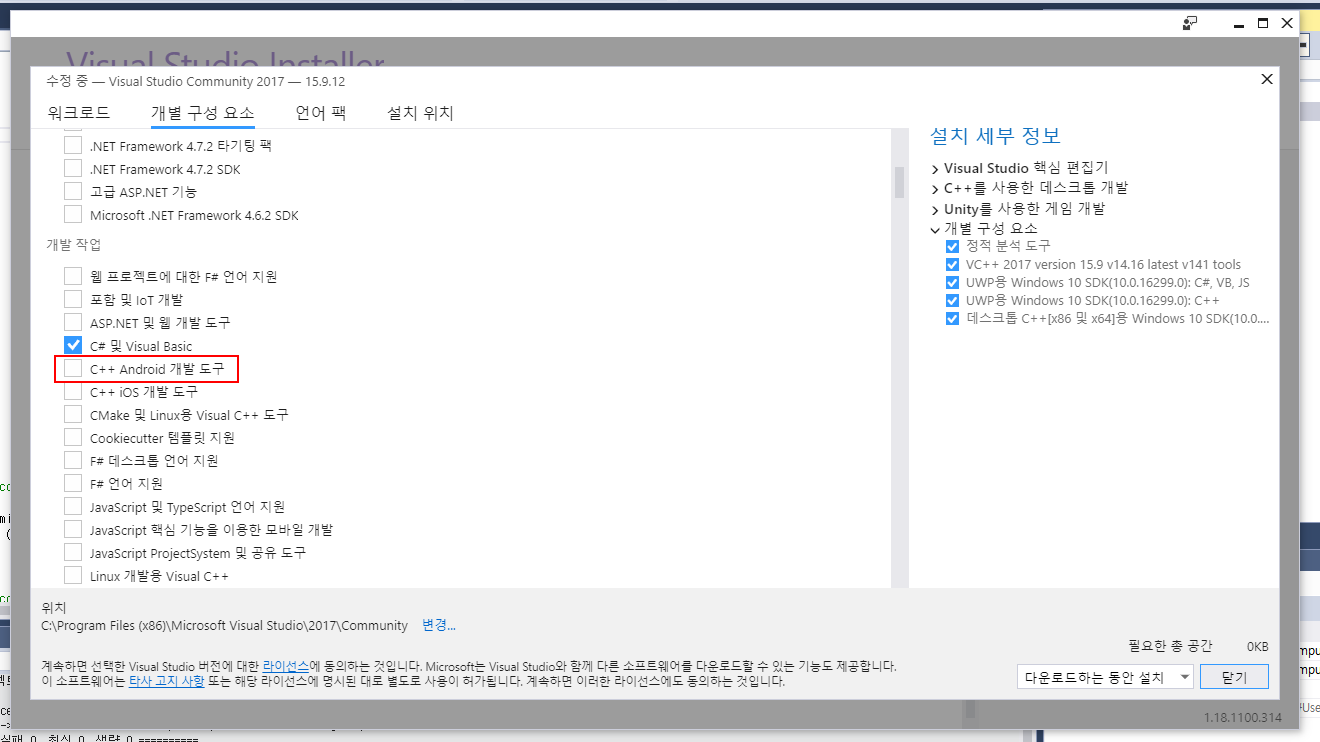Uncheck VC++ 2017 version 15.9 v141 tools
Viewport: 1320px width, 742px height.
(x=952, y=264)
